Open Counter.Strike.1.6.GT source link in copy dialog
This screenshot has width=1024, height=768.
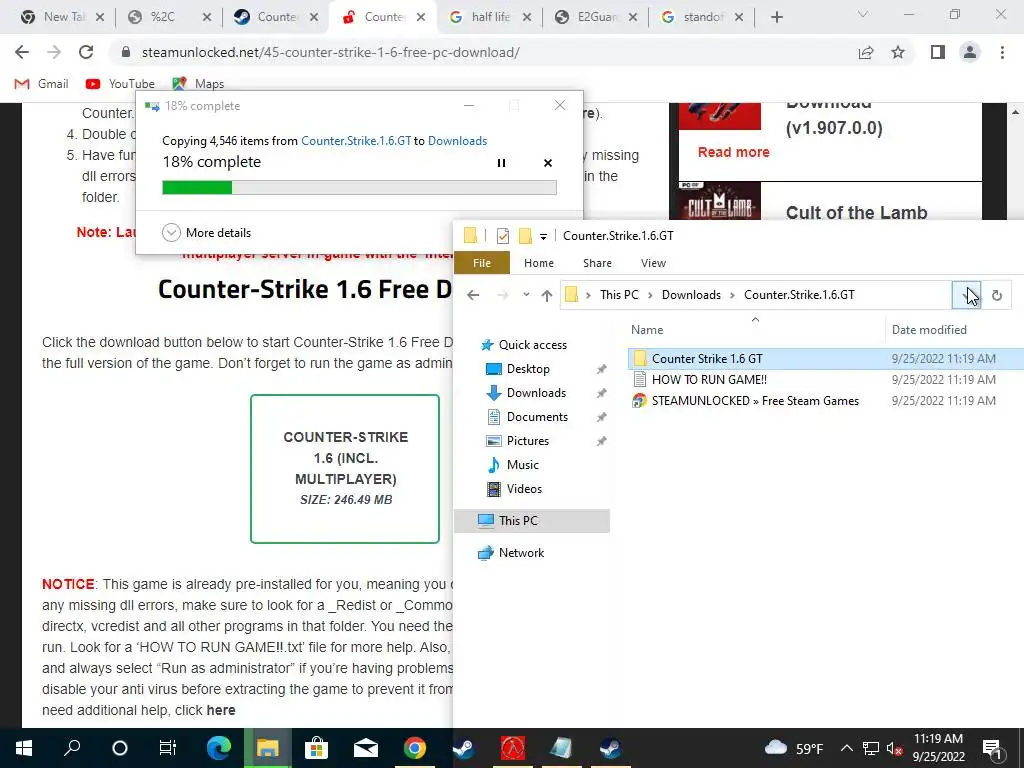coord(356,141)
